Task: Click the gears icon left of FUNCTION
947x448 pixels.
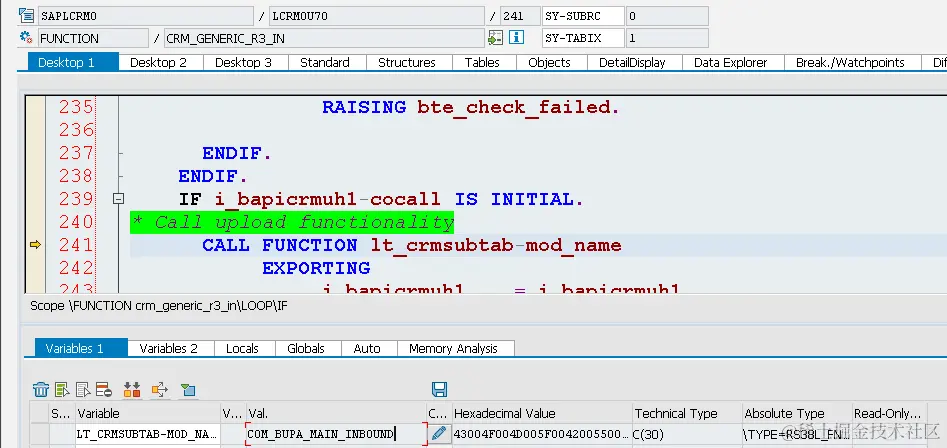Action: pos(26,37)
